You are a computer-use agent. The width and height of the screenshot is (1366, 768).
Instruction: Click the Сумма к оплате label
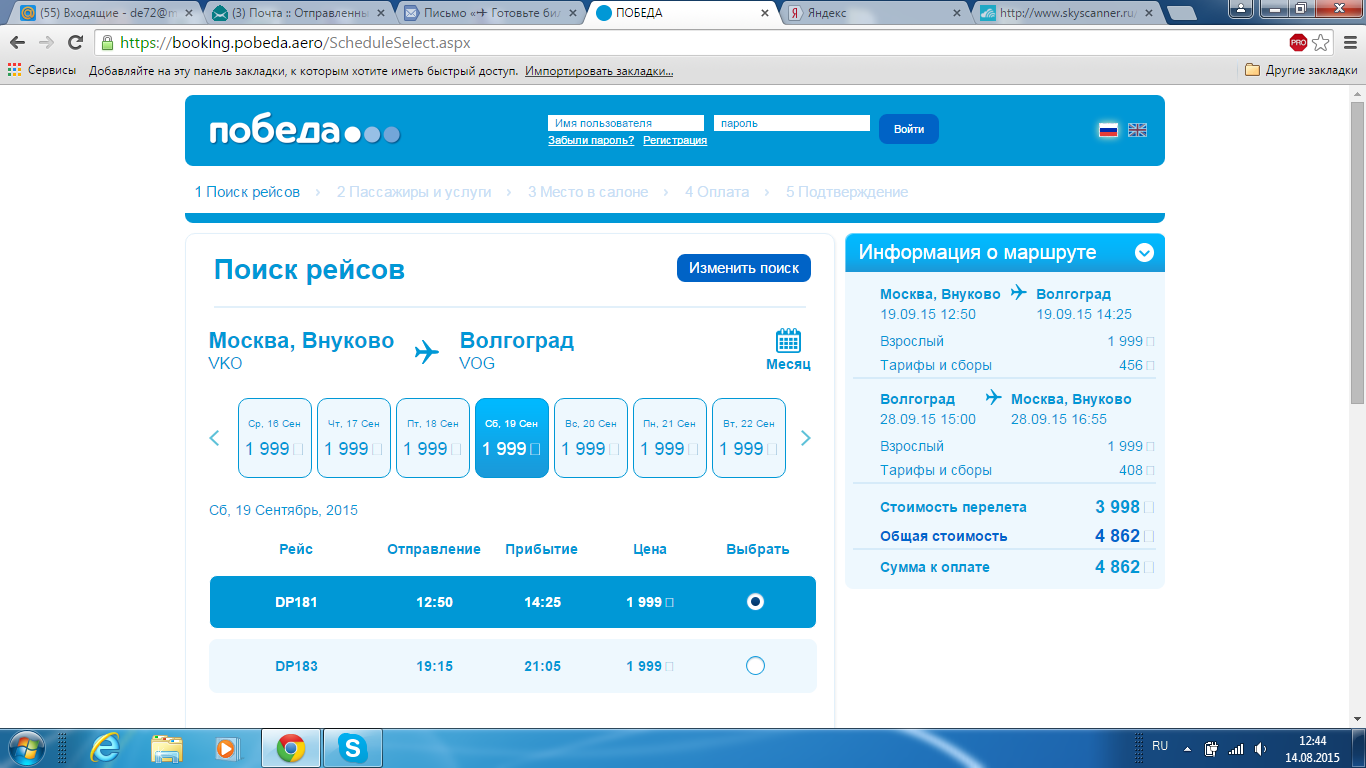click(x=935, y=567)
